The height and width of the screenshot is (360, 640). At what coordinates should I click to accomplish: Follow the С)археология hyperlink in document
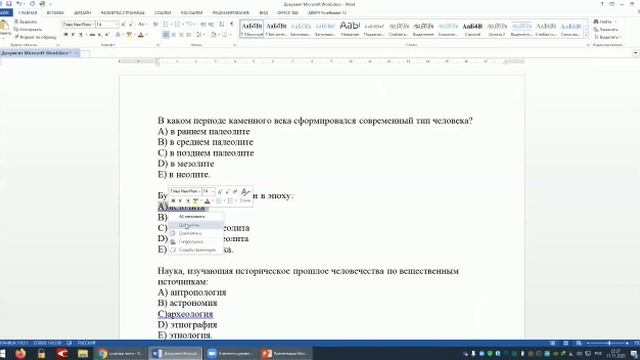click(185, 314)
